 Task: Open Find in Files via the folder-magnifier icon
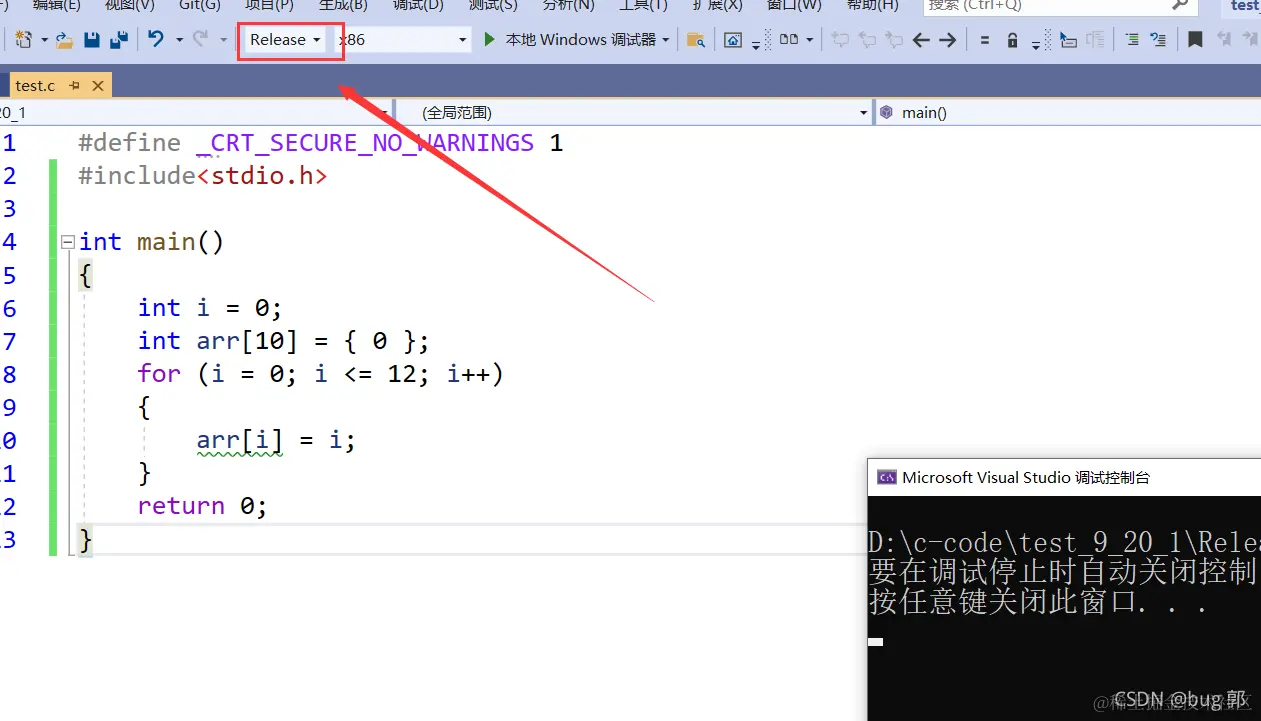[696, 40]
